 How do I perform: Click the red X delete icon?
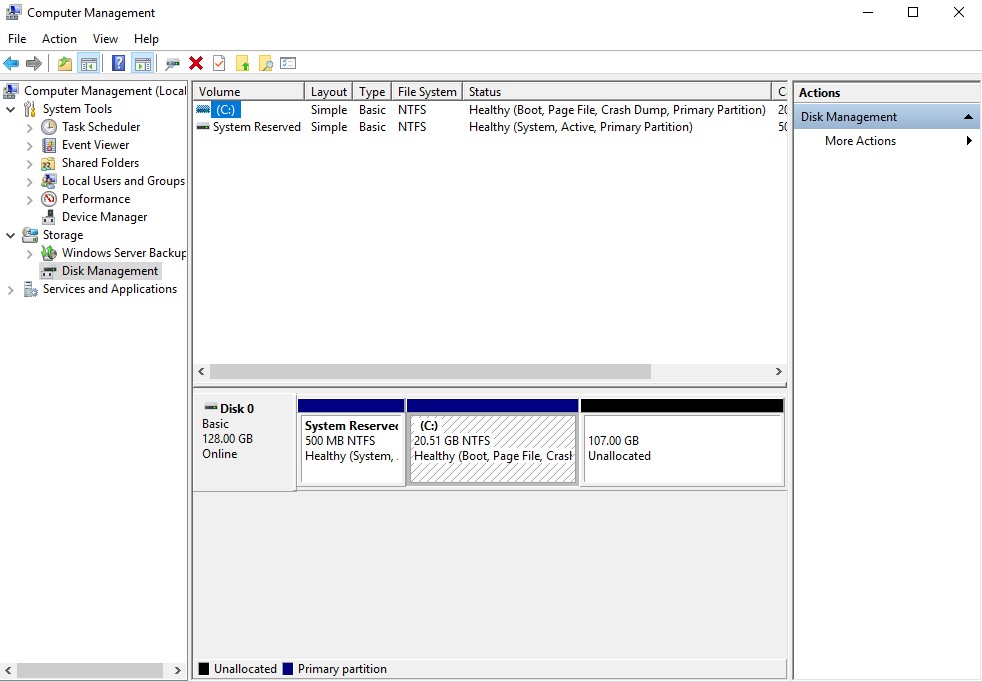(x=196, y=64)
